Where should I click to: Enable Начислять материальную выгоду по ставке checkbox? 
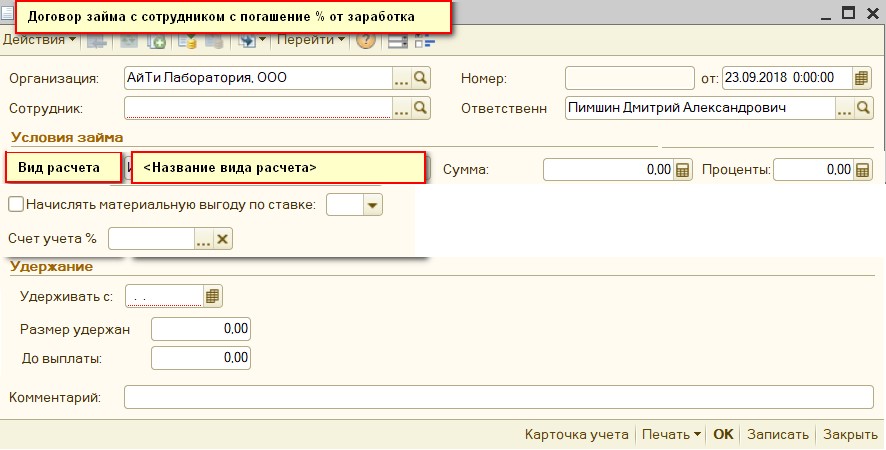(x=15, y=204)
